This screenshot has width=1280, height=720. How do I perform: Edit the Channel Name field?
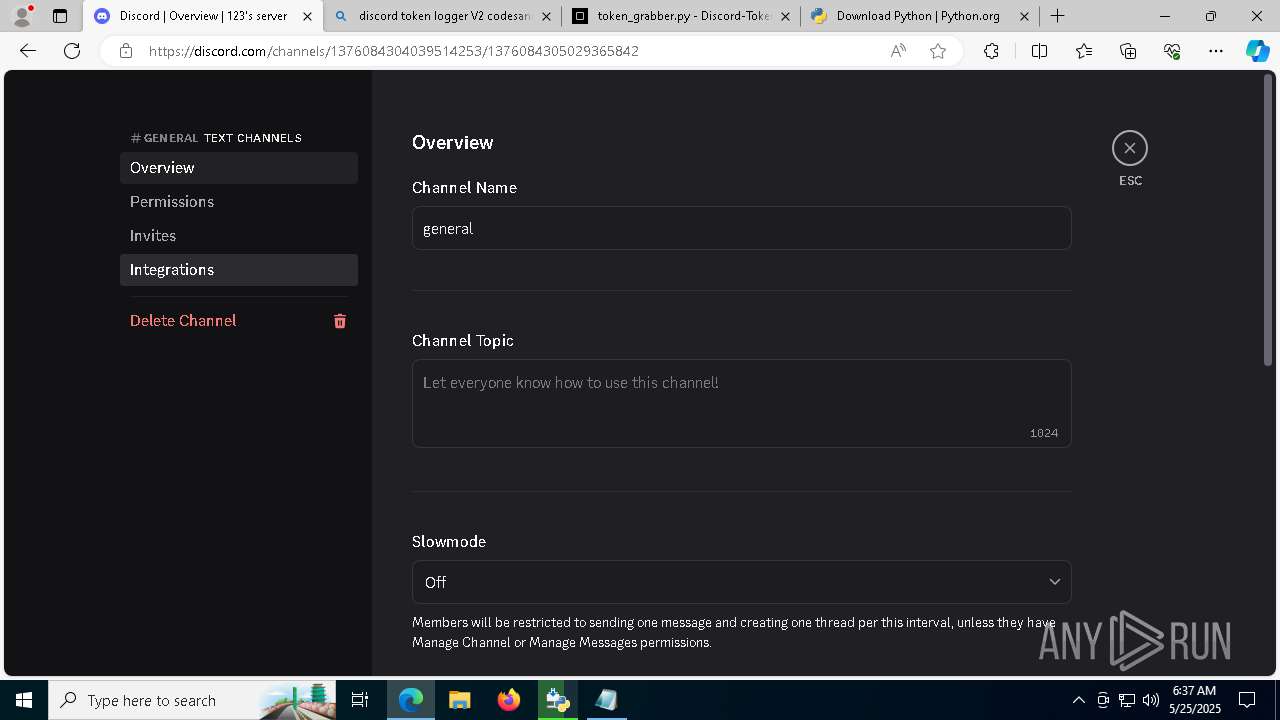point(741,228)
